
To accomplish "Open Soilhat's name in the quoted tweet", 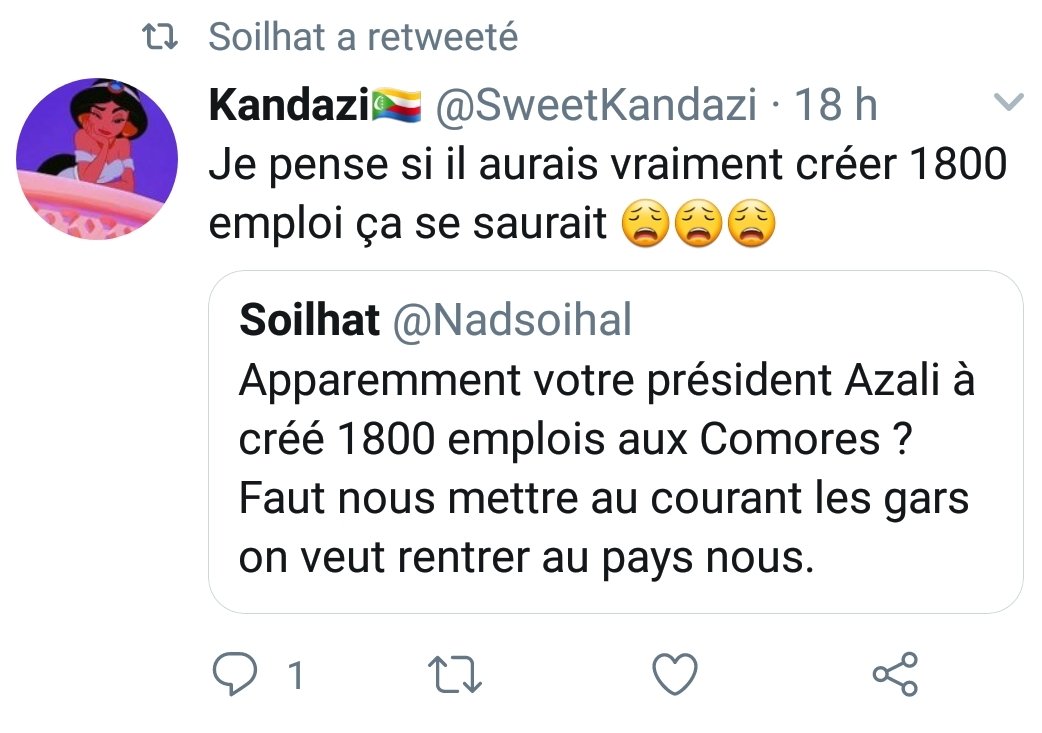I will click(x=310, y=321).
